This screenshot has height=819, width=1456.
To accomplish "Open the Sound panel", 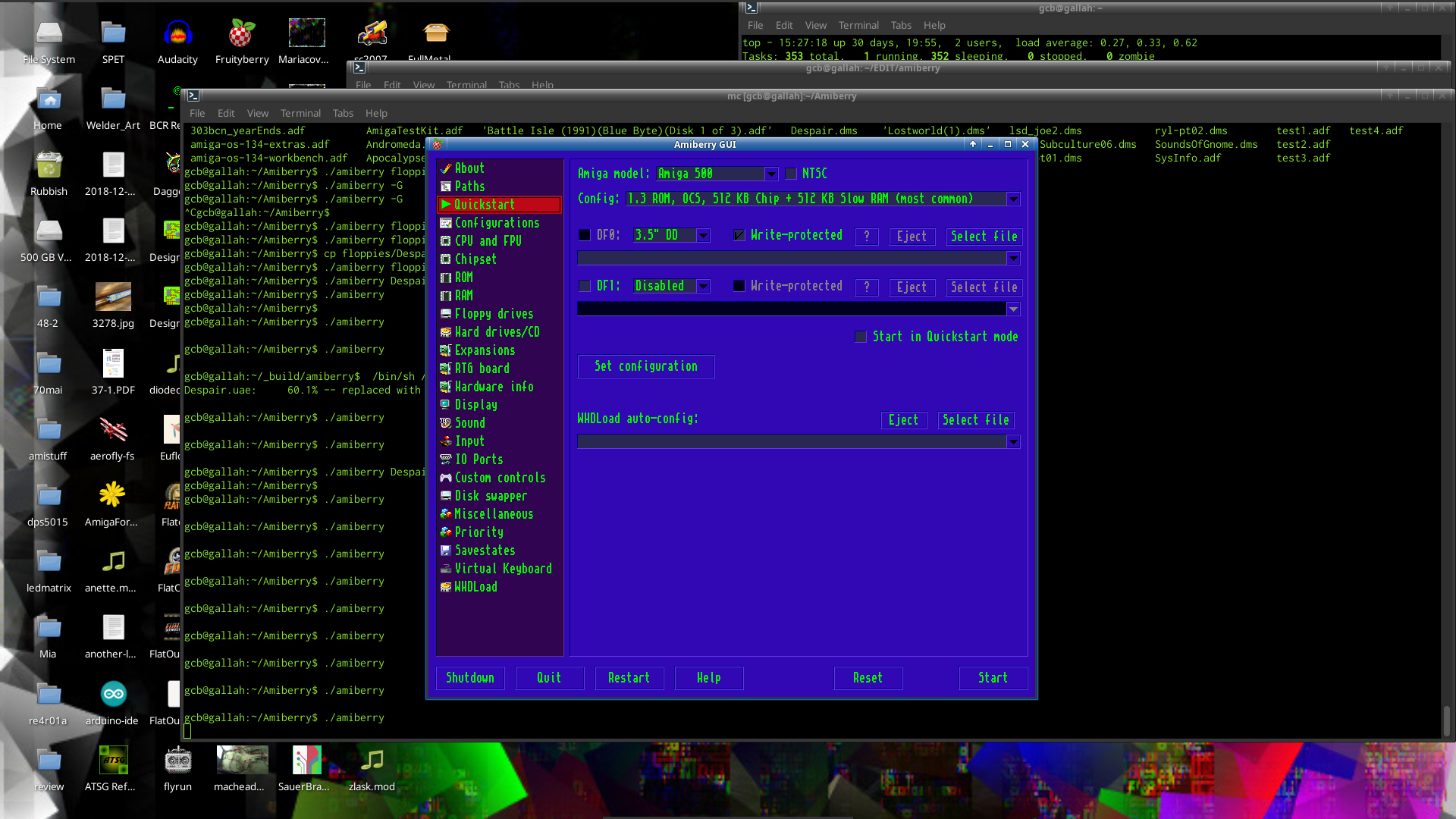I will pos(499,423).
